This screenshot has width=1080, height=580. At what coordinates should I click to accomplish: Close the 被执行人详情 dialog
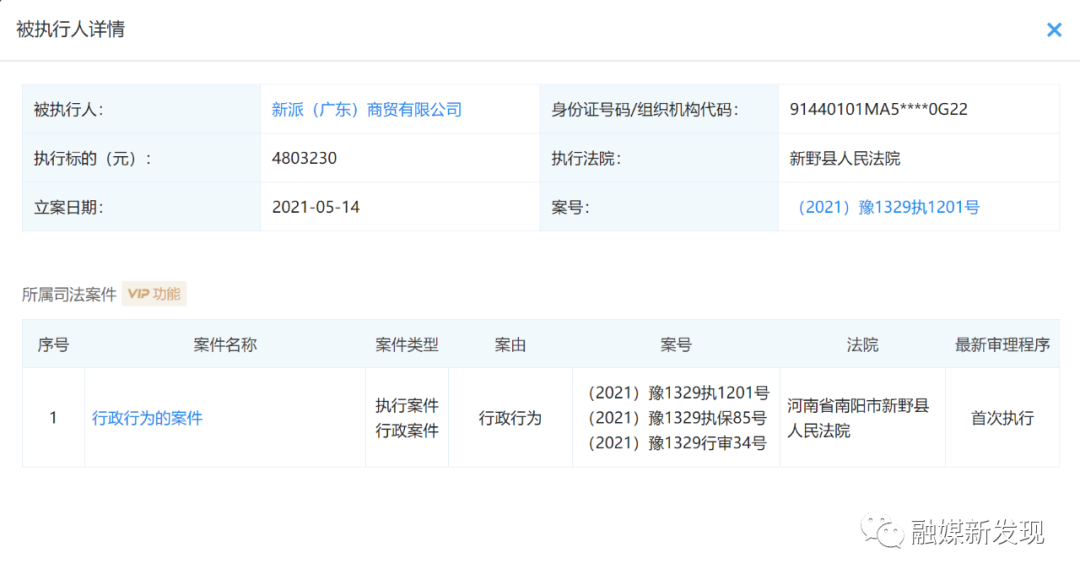[1054, 30]
